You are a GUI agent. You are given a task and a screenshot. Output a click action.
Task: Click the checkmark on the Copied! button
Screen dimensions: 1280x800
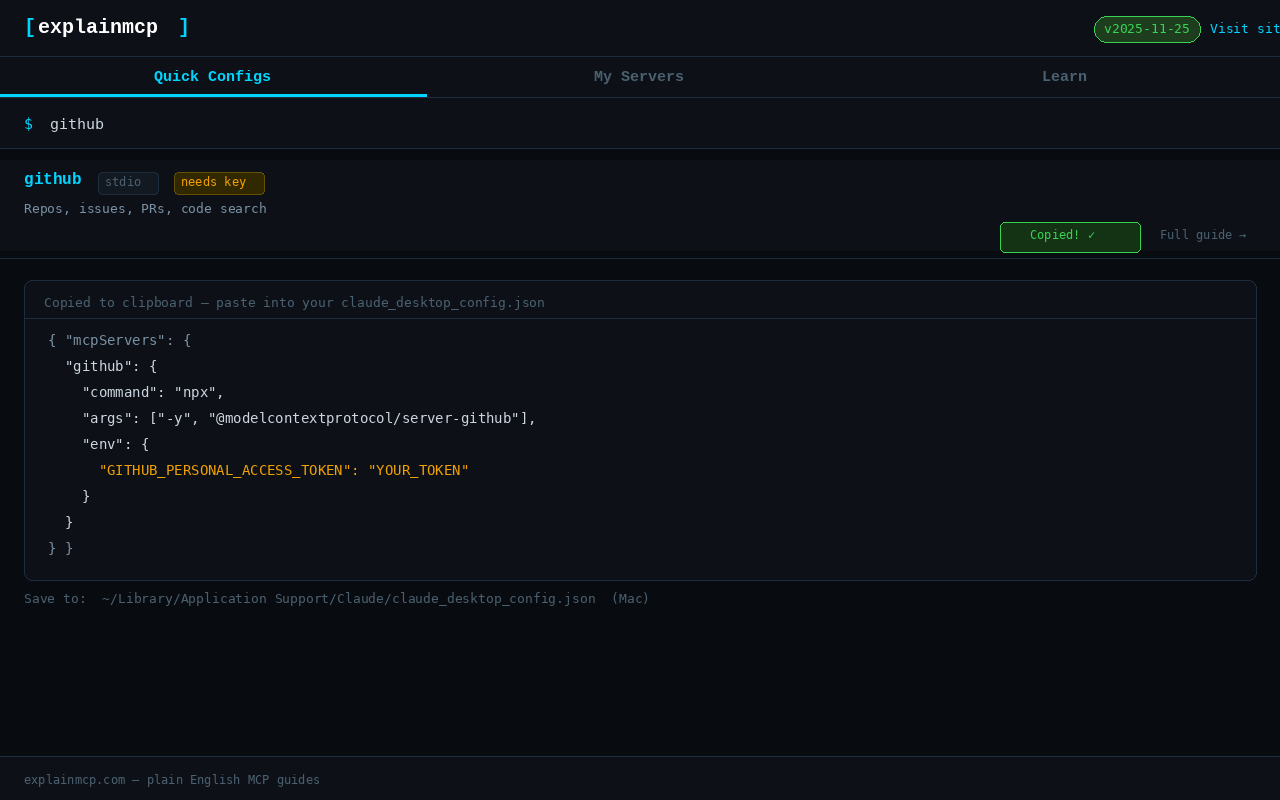click(1091, 236)
